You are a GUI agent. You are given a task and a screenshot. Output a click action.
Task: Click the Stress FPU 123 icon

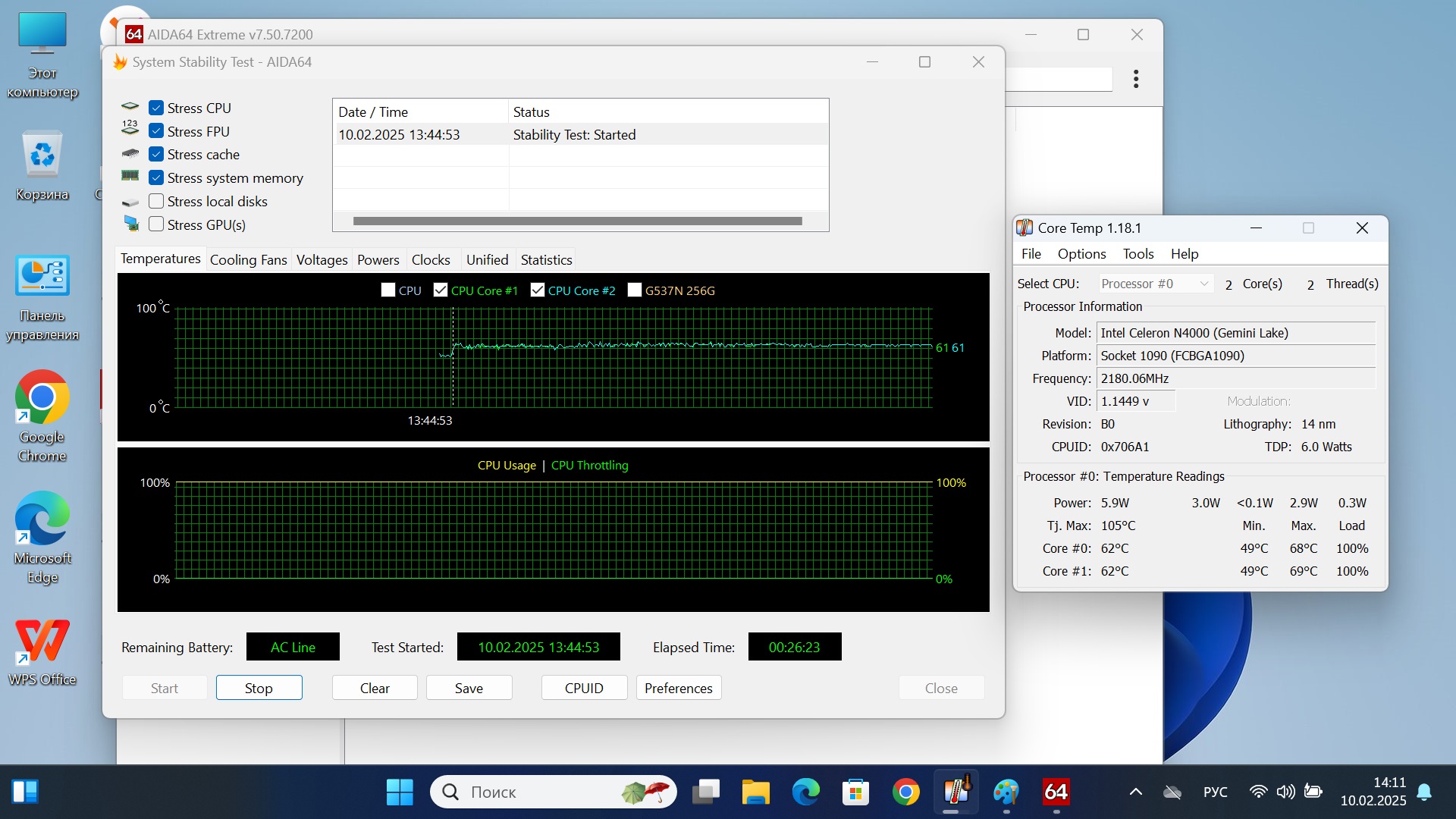pyautogui.click(x=130, y=127)
